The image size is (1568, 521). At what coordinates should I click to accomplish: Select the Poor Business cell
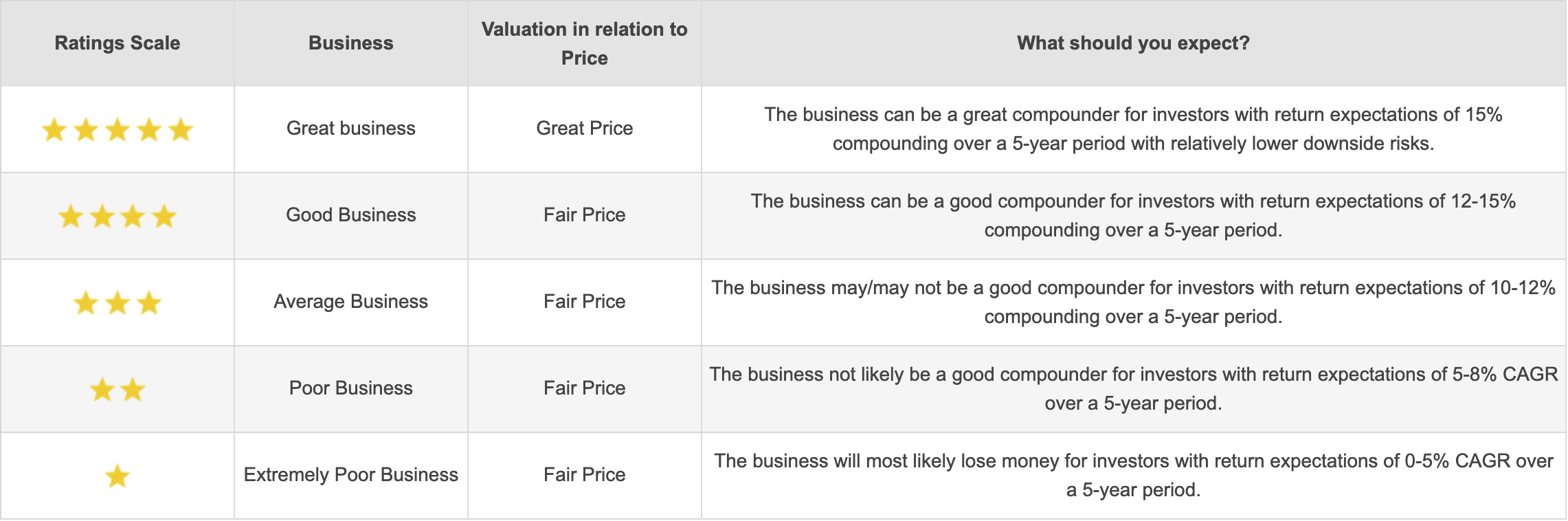coord(351,388)
